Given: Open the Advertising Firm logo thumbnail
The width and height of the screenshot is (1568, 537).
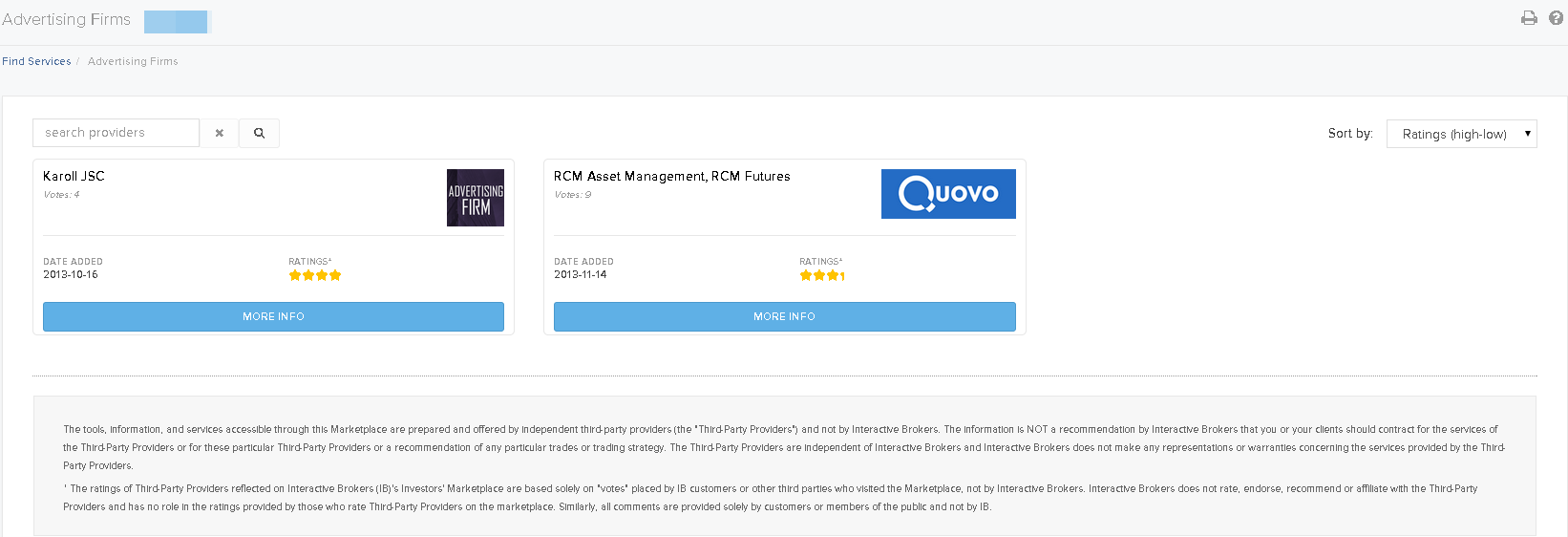Looking at the screenshot, I should click(x=476, y=198).
